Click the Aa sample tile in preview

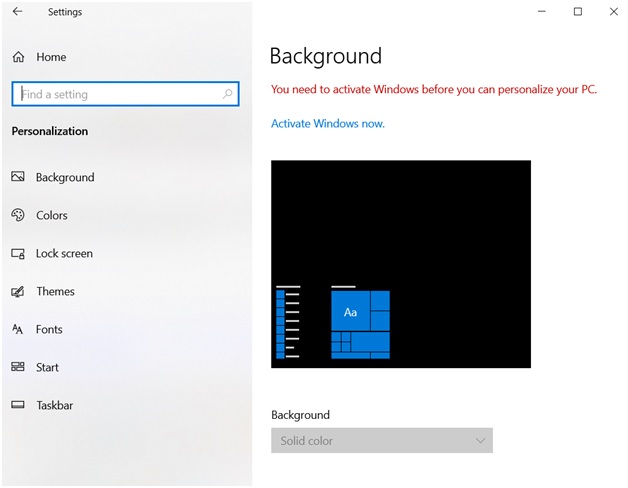[350, 312]
